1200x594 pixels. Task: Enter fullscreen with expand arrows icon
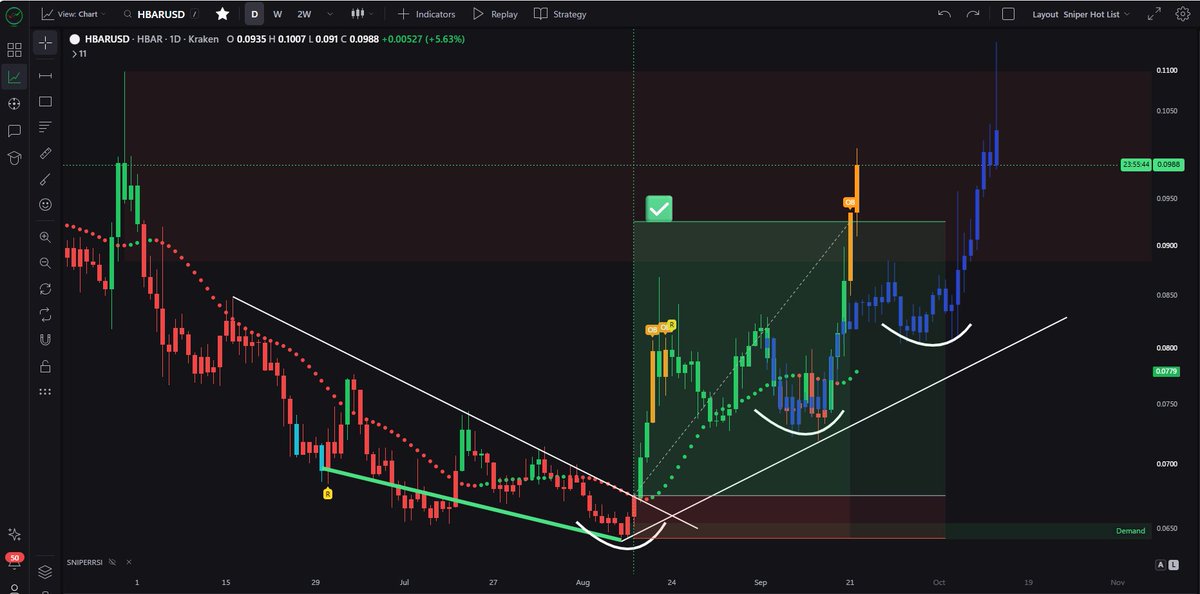(1155, 14)
